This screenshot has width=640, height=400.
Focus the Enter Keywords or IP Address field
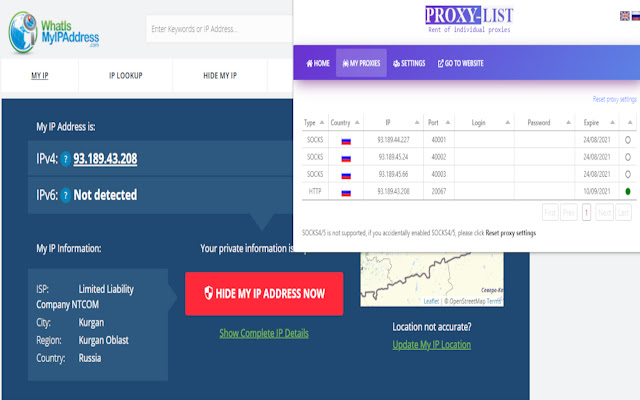pos(219,29)
